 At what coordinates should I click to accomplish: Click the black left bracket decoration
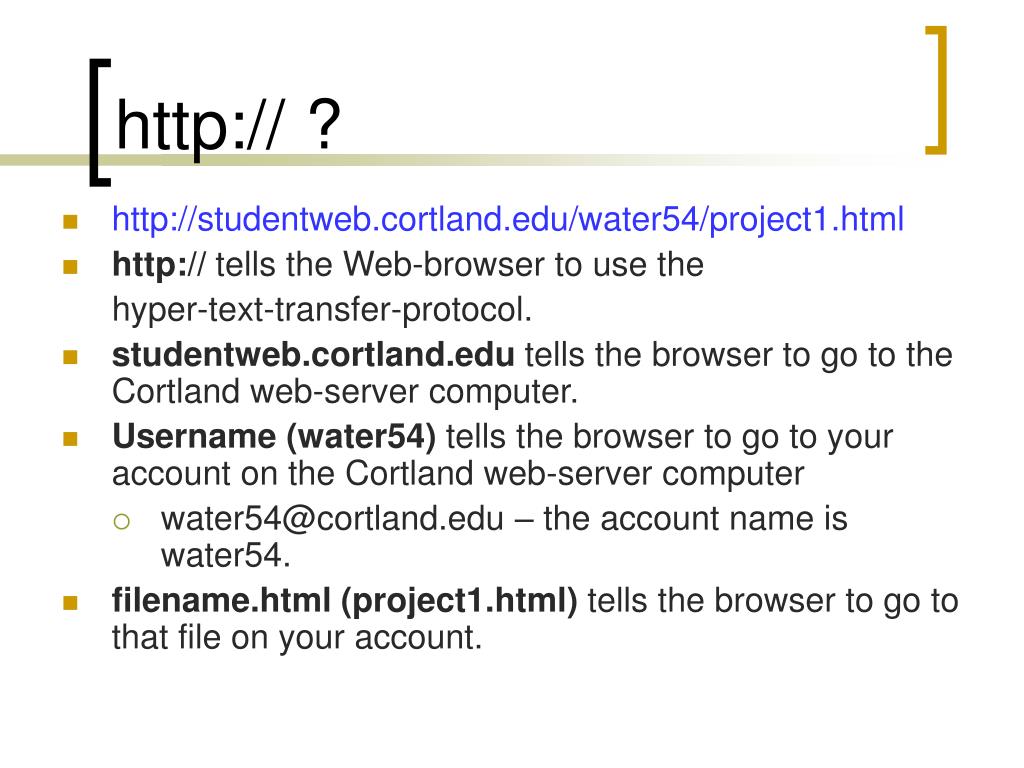100,122
